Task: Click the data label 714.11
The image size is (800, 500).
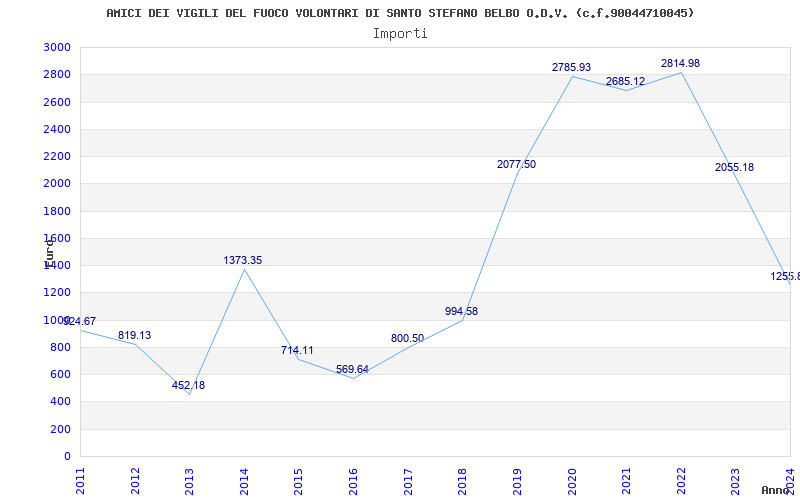Action: (x=297, y=351)
